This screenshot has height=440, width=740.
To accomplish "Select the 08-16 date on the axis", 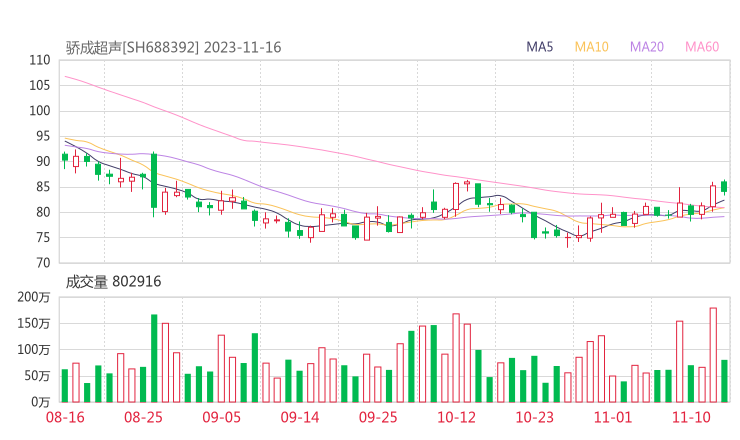I will tap(65, 418).
